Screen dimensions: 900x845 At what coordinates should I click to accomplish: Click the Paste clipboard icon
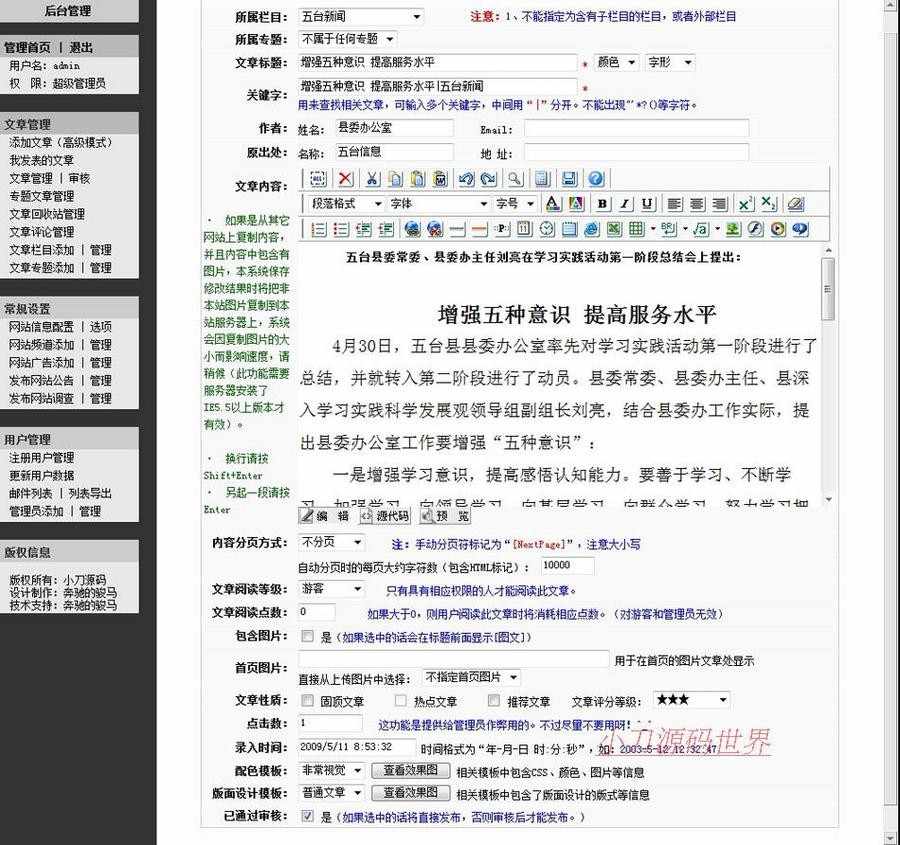point(418,179)
